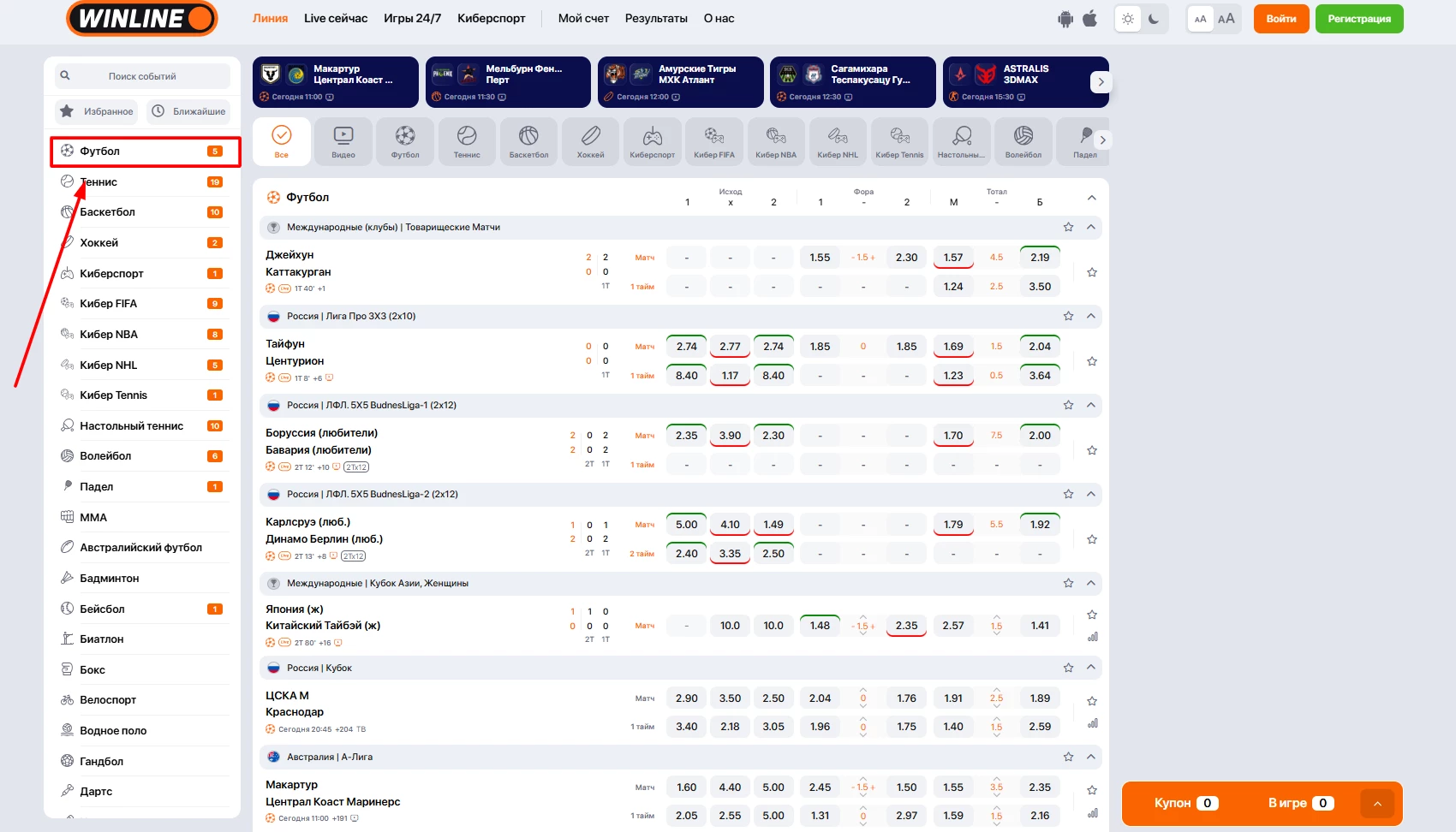This screenshot has height=832, width=1456.
Task: Select the Волейбол sport filter icon
Action: 1023,141
